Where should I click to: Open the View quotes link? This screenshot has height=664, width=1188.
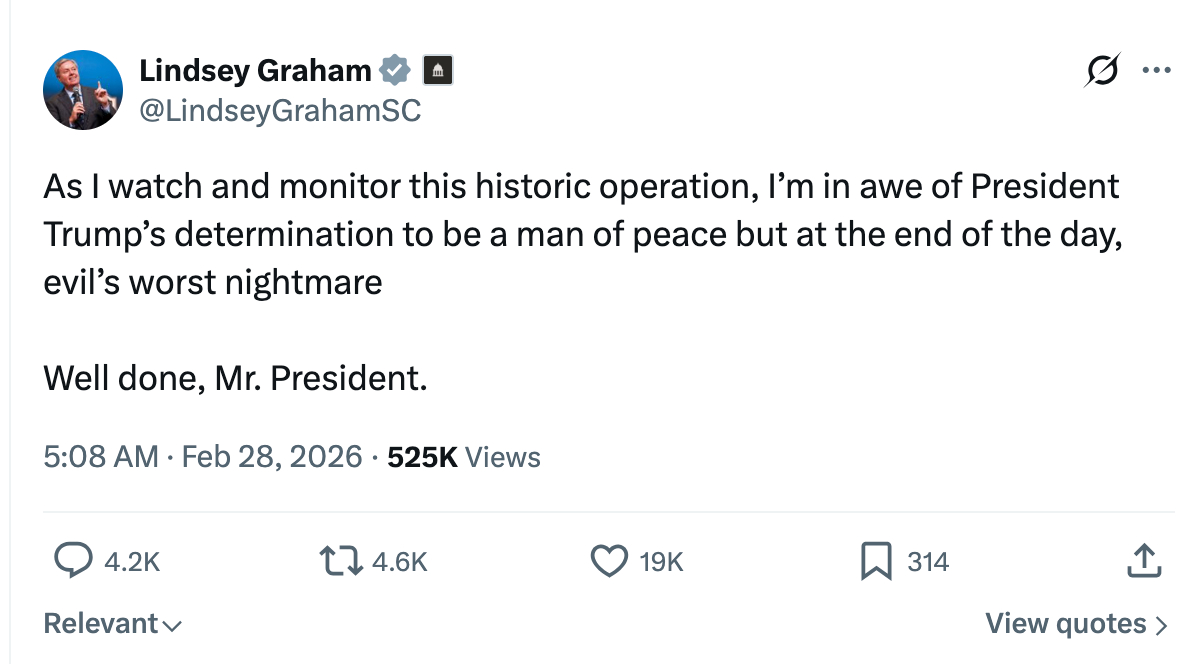click(x=1066, y=624)
